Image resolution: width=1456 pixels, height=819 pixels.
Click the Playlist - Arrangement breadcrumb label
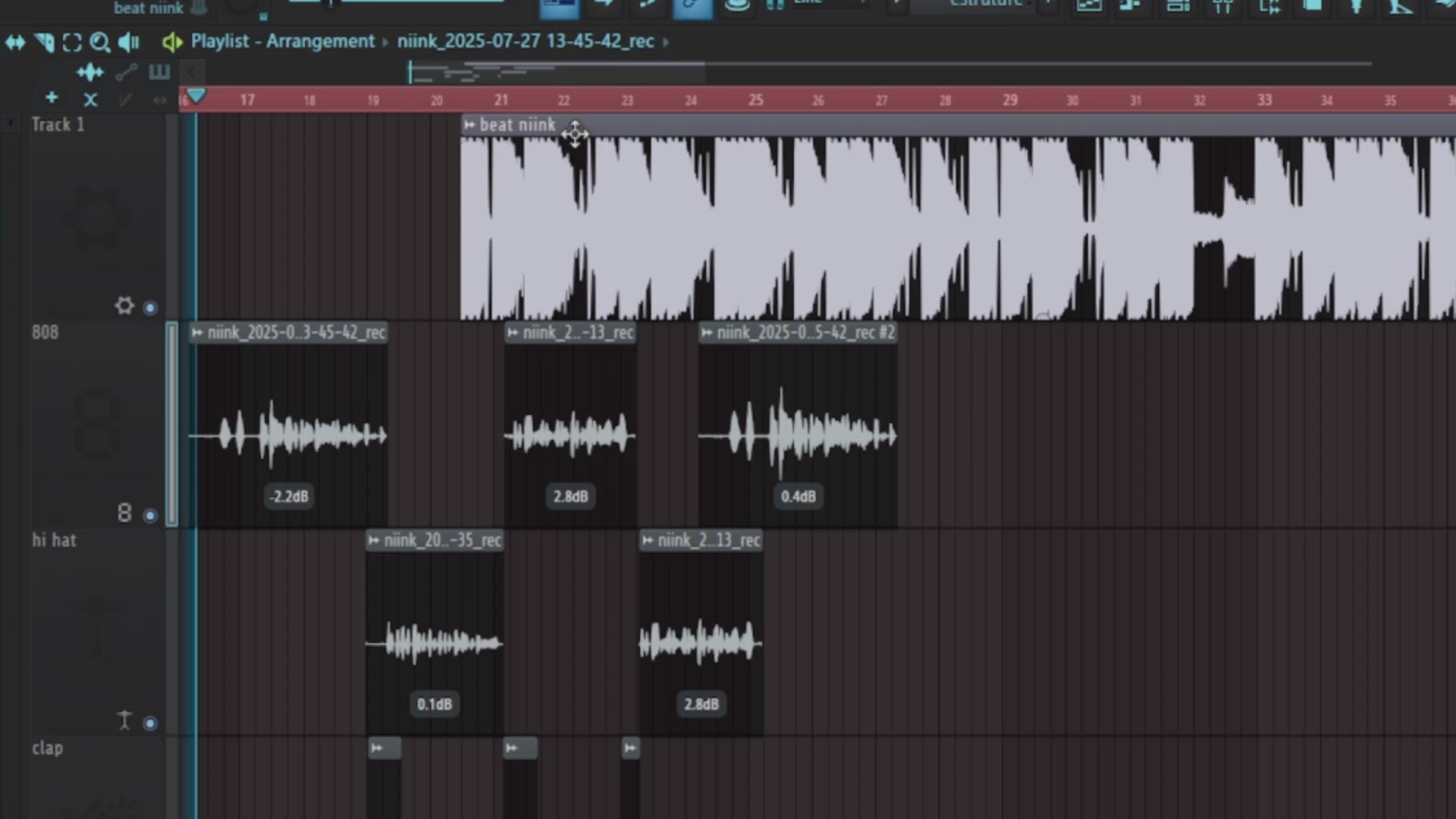click(x=281, y=42)
